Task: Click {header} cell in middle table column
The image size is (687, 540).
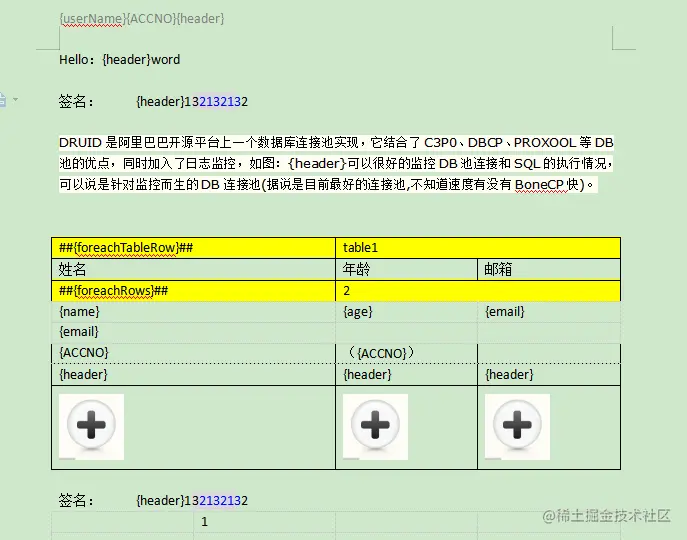Action: pos(406,375)
